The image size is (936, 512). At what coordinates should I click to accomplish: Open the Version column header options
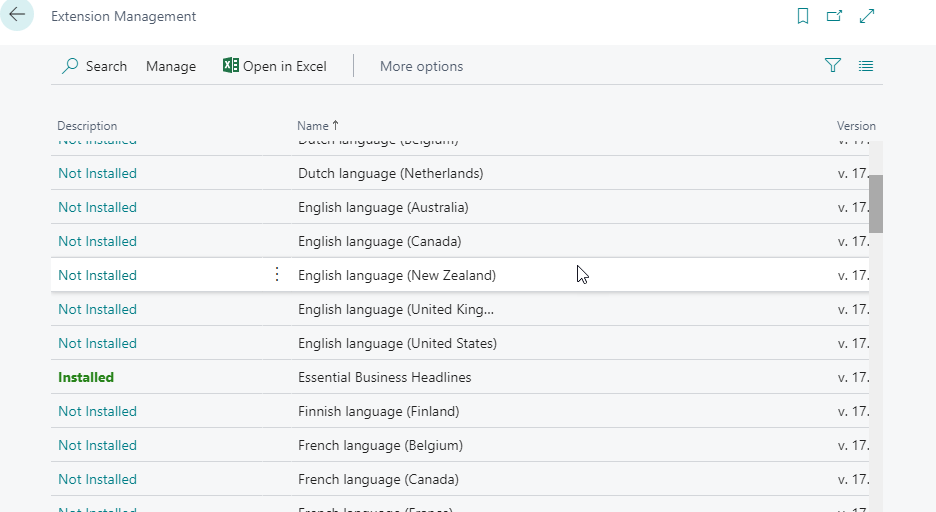point(855,126)
